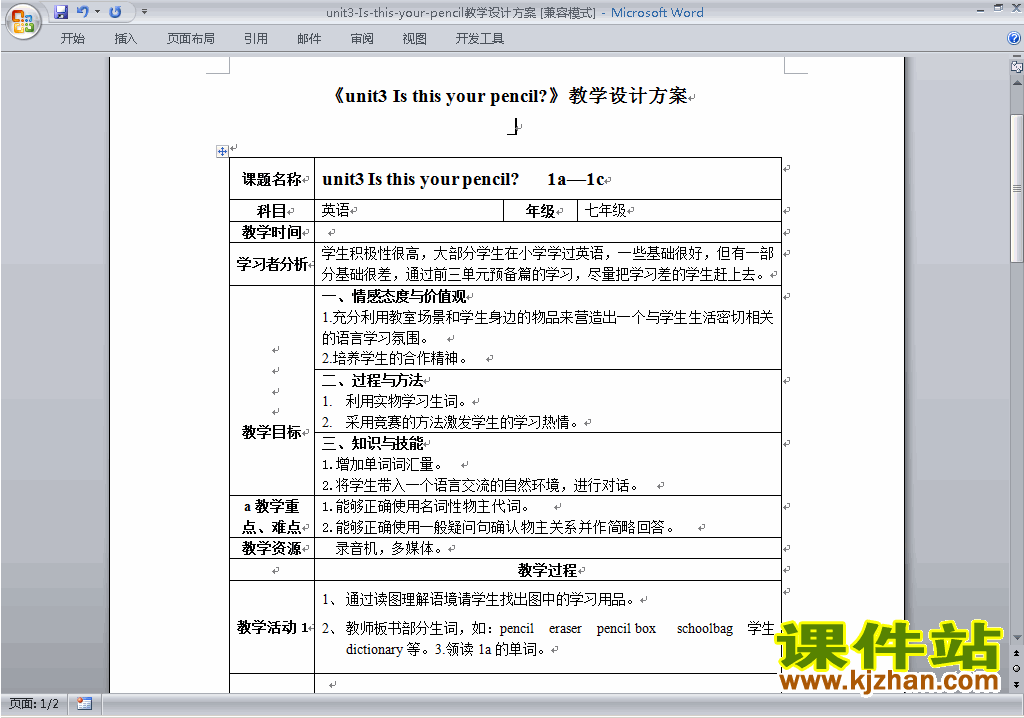The image size is (1024, 718).
Task: Click the 教学资源 label cell
Action: [272, 548]
